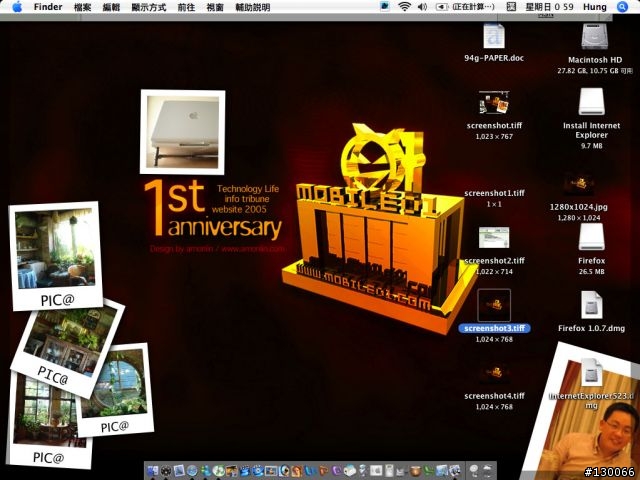Click the Wi-Fi status icon in menu bar
This screenshot has height=480, width=640.
[404, 7]
